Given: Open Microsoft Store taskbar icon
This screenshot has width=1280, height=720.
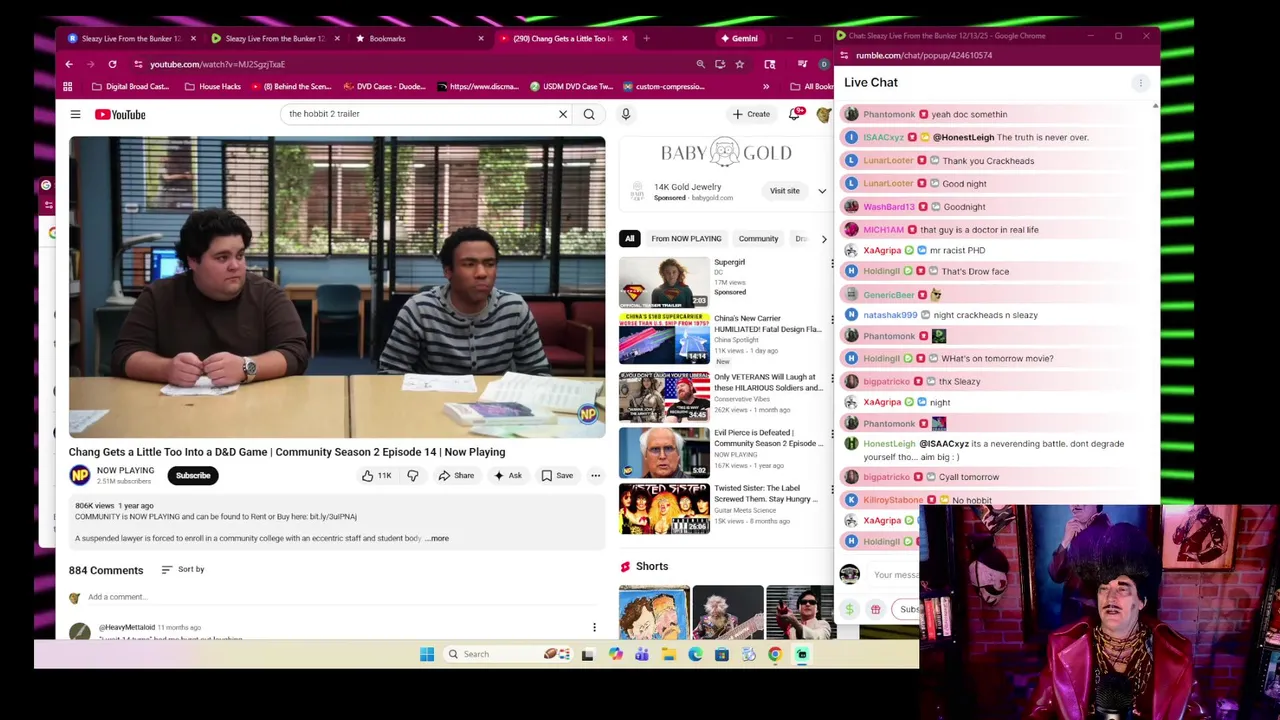Looking at the screenshot, I should 721,654.
